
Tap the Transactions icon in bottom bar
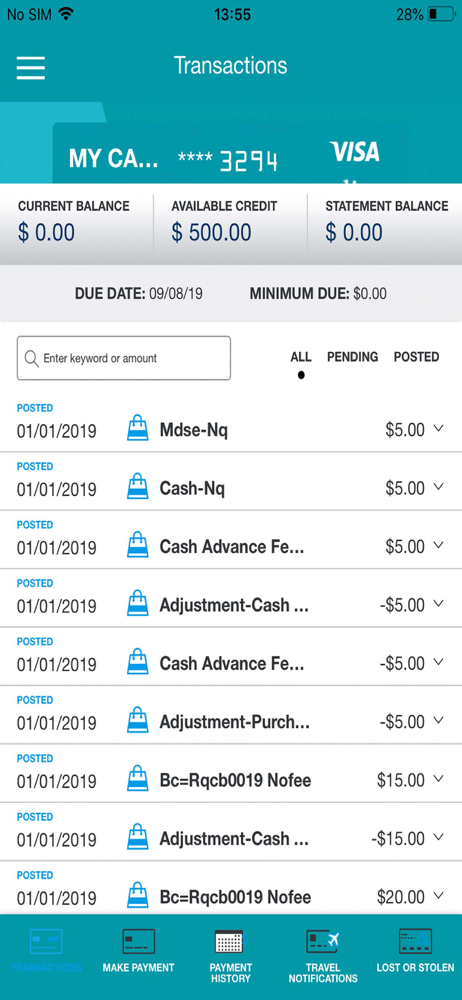click(46, 941)
